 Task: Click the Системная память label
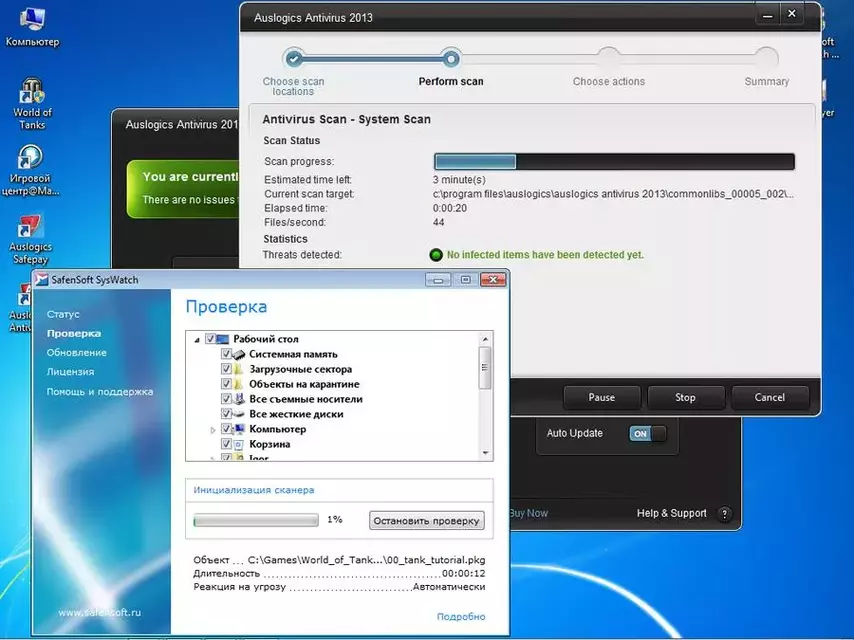293,354
